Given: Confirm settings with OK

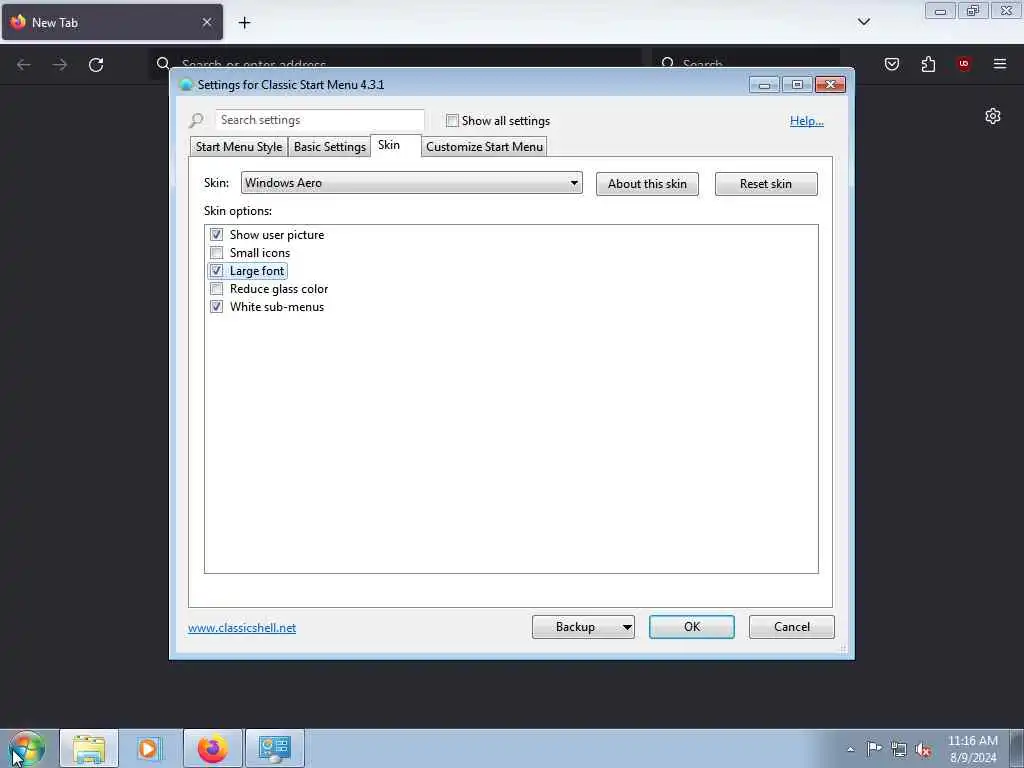Looking at the screenshot, I should point(692,627).
